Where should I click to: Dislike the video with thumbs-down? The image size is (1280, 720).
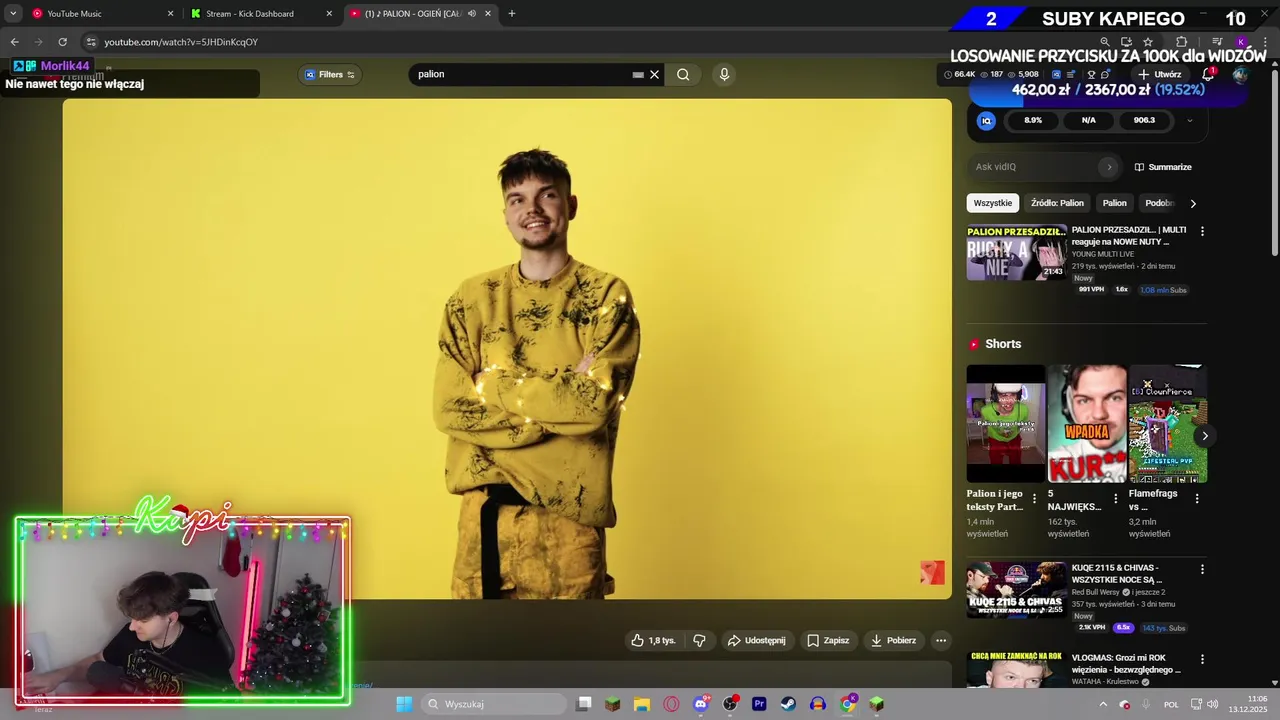[x=699, y=640]
